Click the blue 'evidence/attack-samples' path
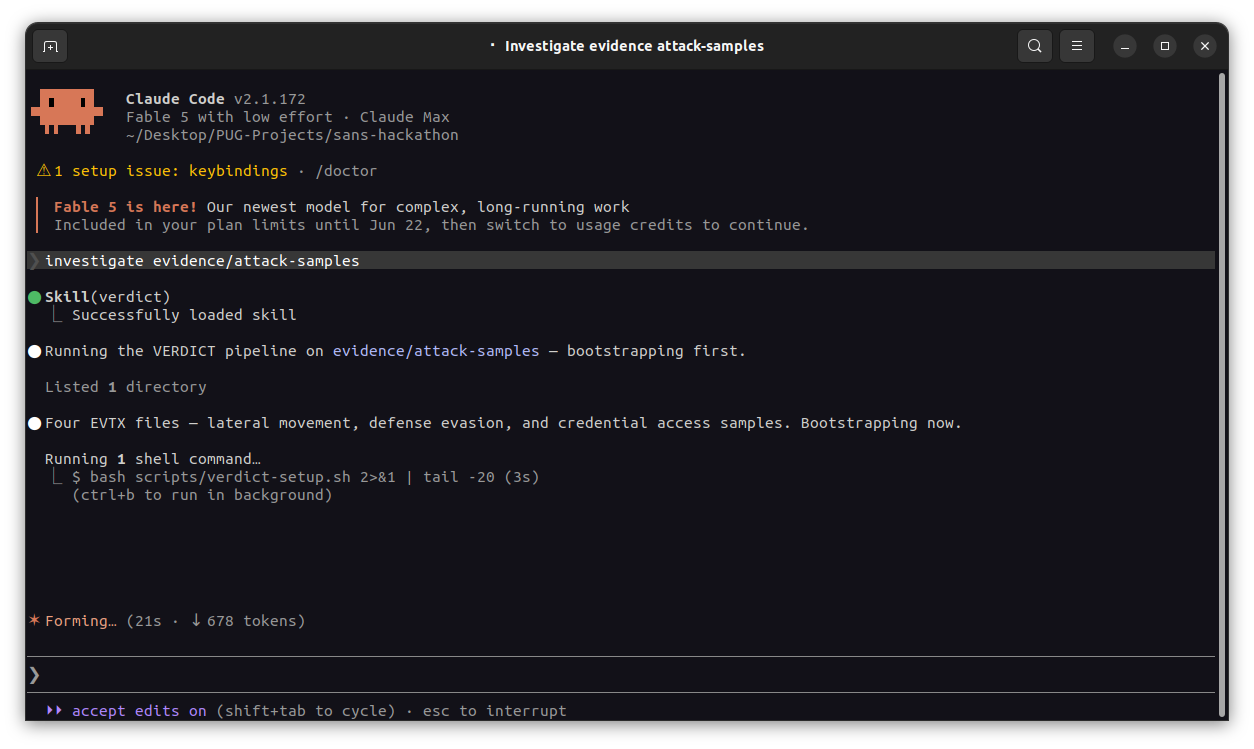The image size is (1254, 749). [x=436, y=351]
